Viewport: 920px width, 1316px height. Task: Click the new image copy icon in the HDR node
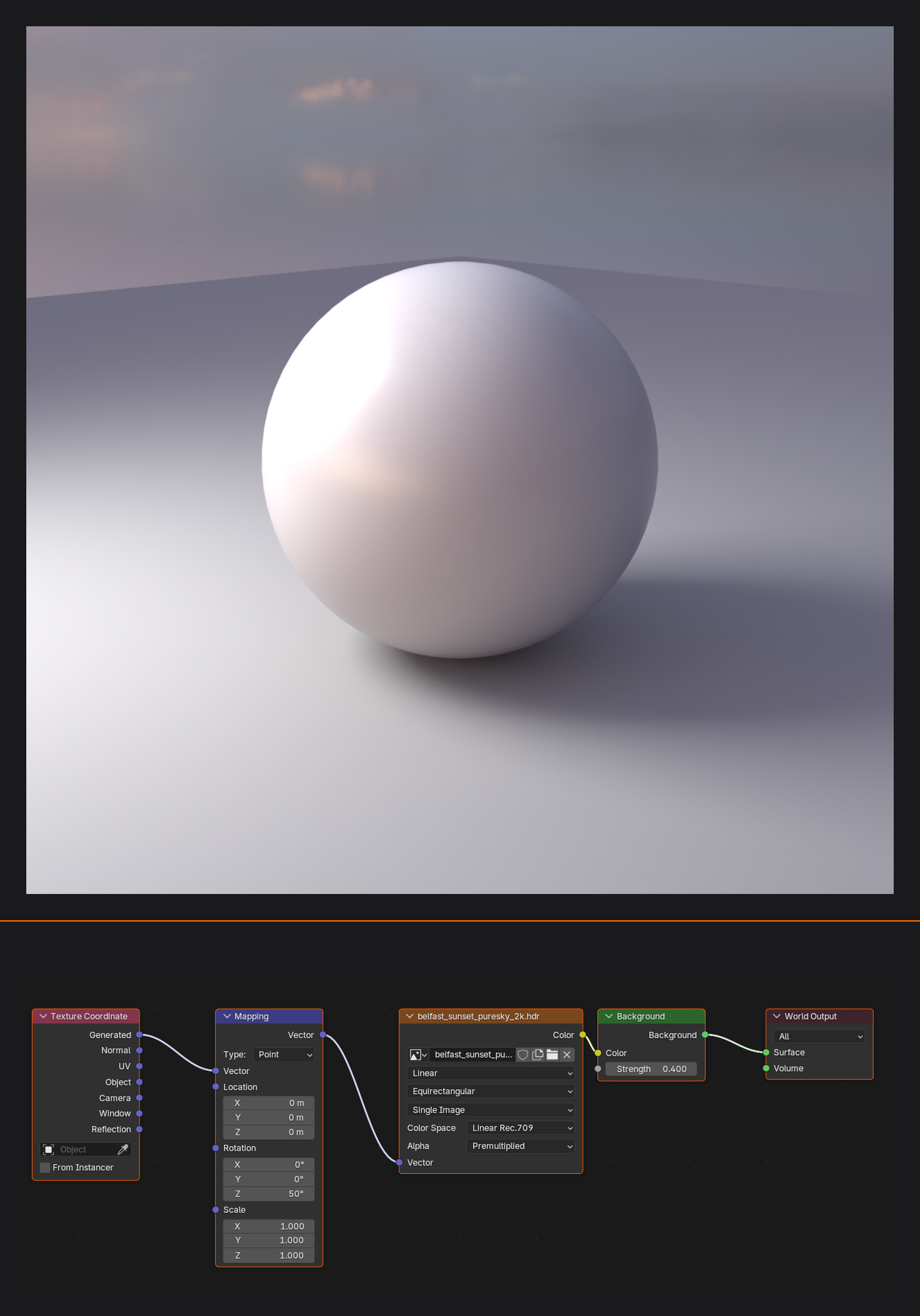[538, 1054]
